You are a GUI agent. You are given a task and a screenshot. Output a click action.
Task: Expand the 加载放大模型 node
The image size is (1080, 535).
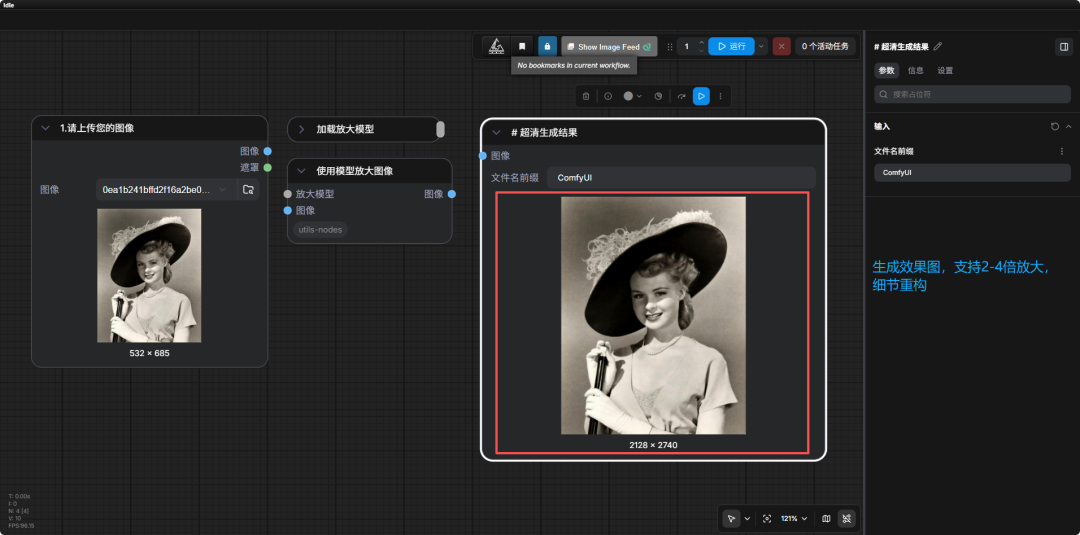tap(301, 129)
